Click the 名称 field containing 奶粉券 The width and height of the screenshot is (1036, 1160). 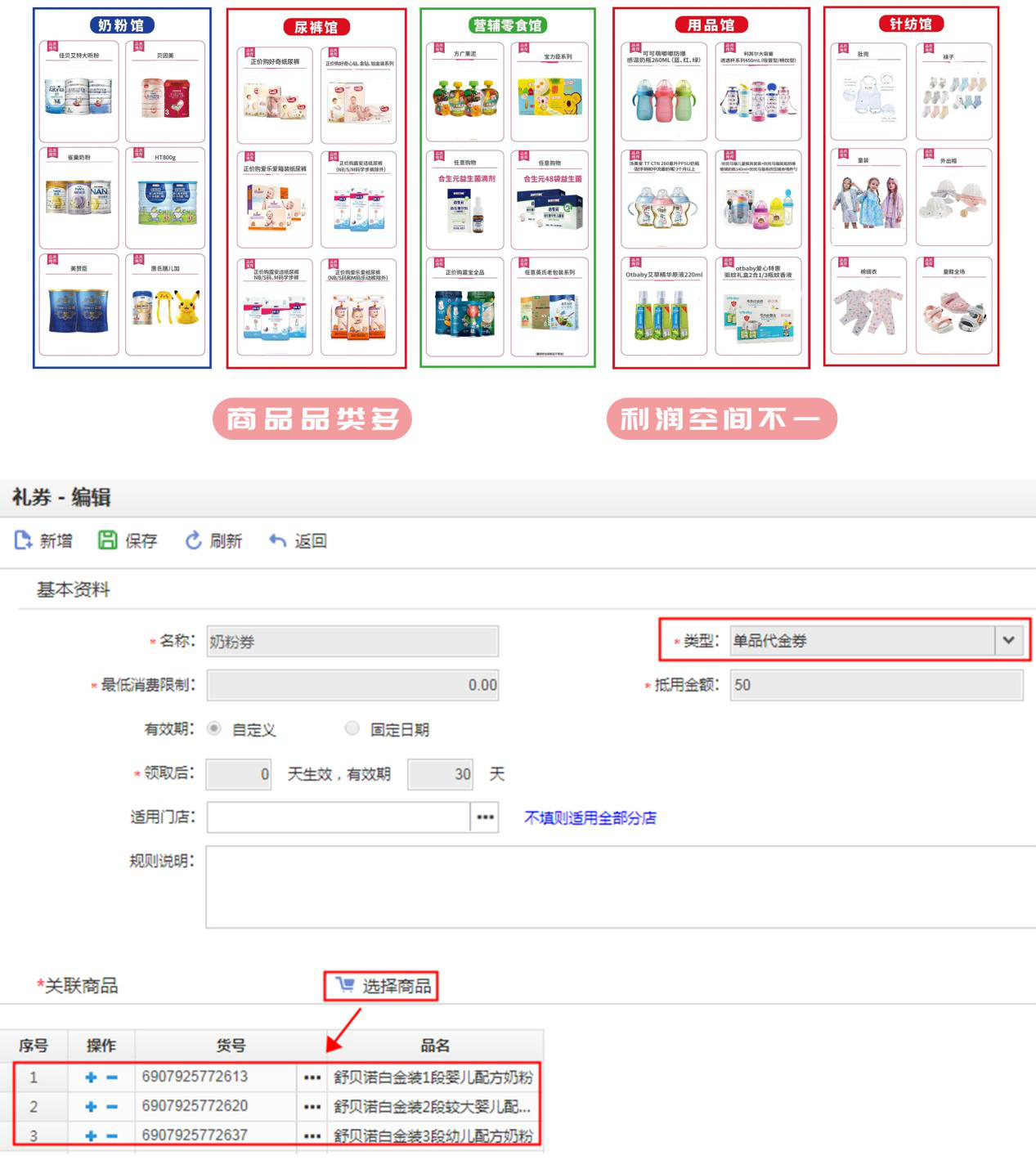tap(352, 641)
